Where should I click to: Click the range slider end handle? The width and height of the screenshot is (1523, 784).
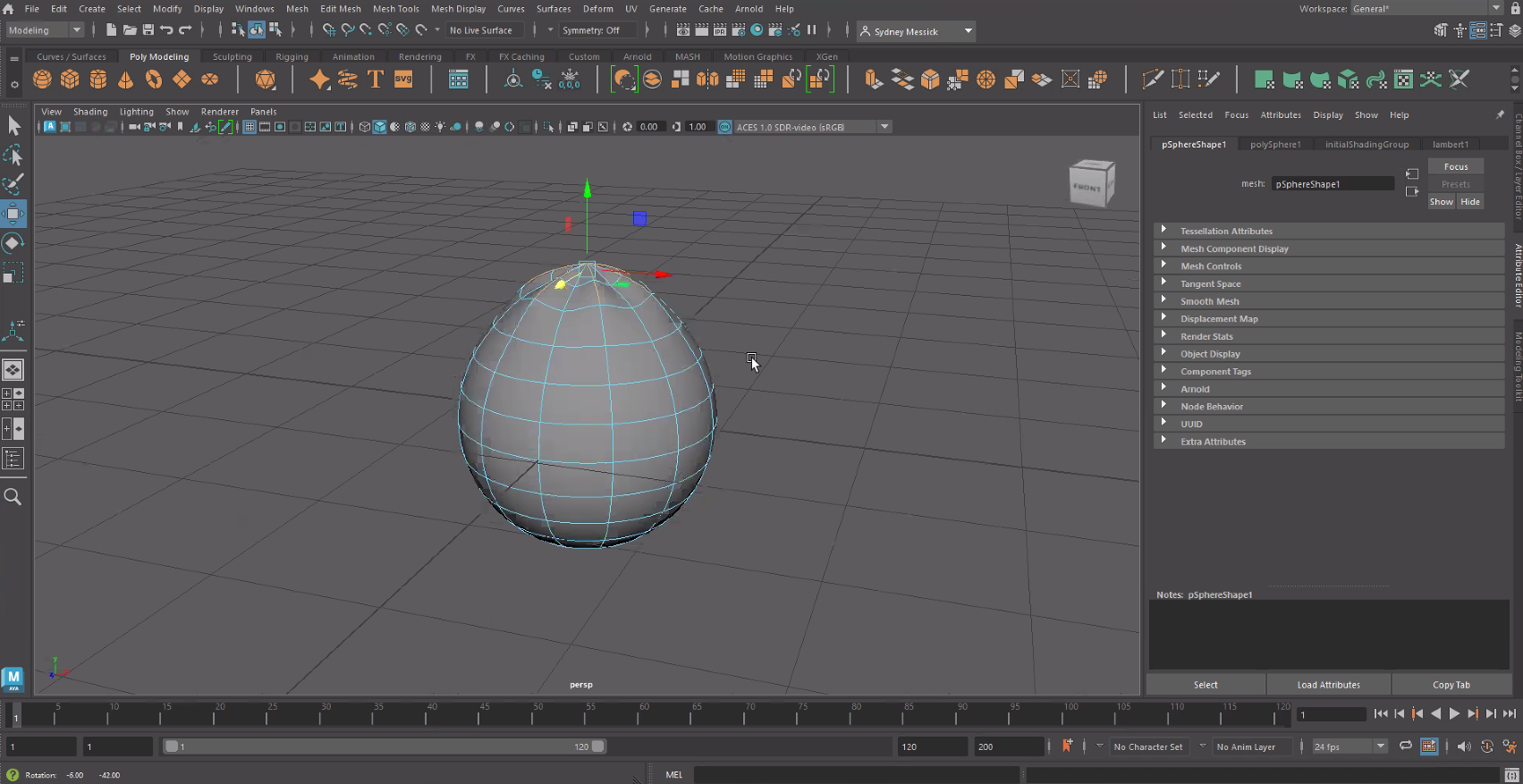pyautogui.click(x=598, y=746)
